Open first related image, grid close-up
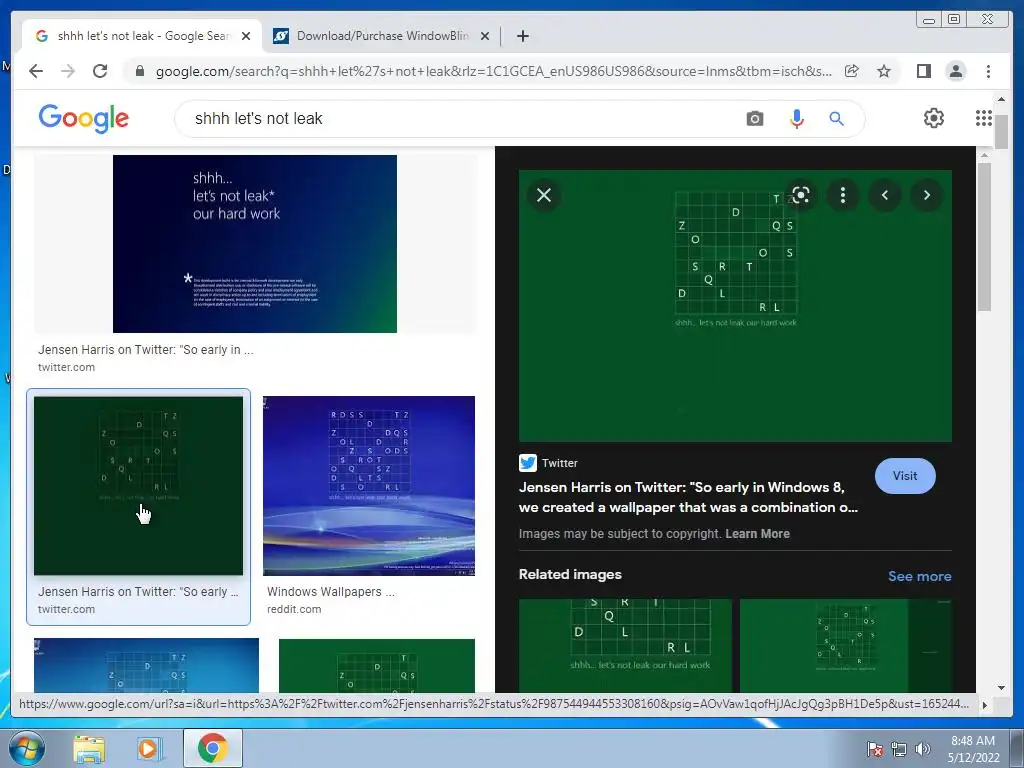This screenshot has height=768, width=1024. [626, 645]
